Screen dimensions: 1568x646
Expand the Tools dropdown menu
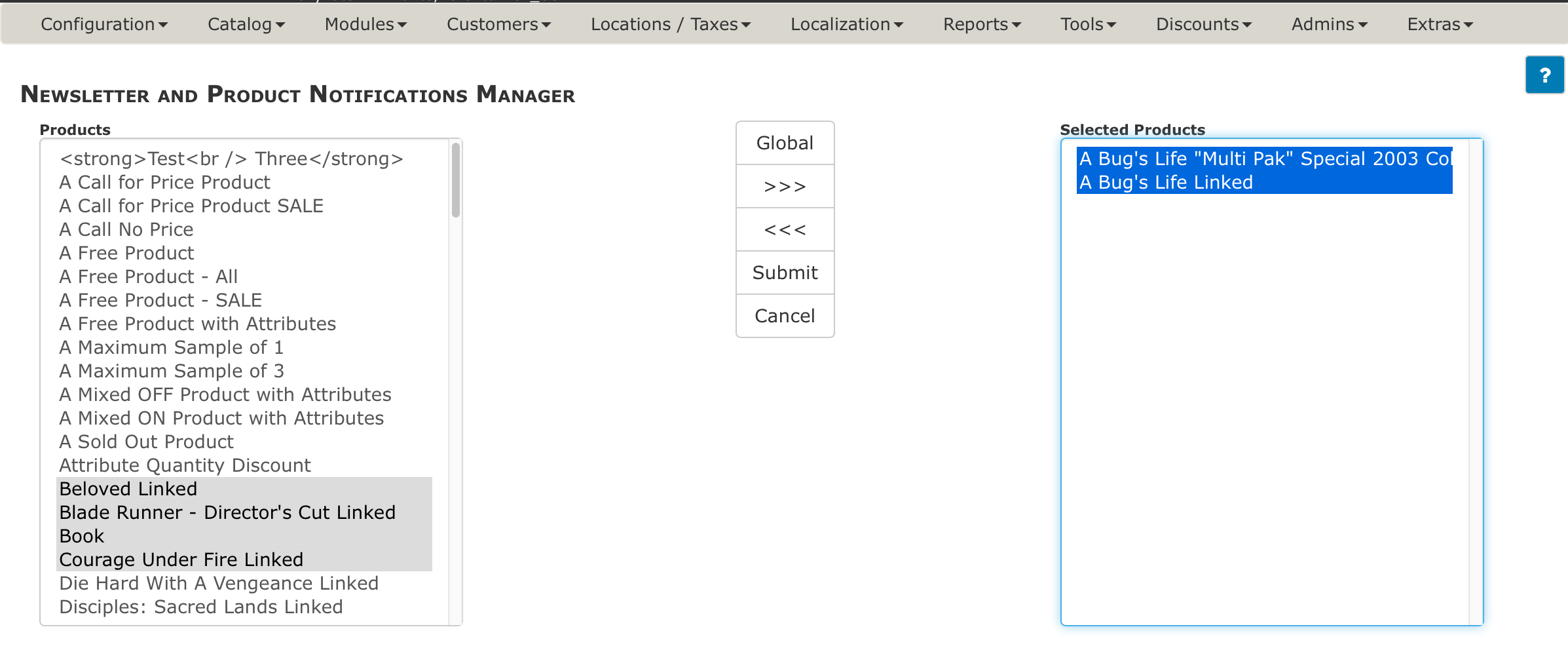(1088, 24)
